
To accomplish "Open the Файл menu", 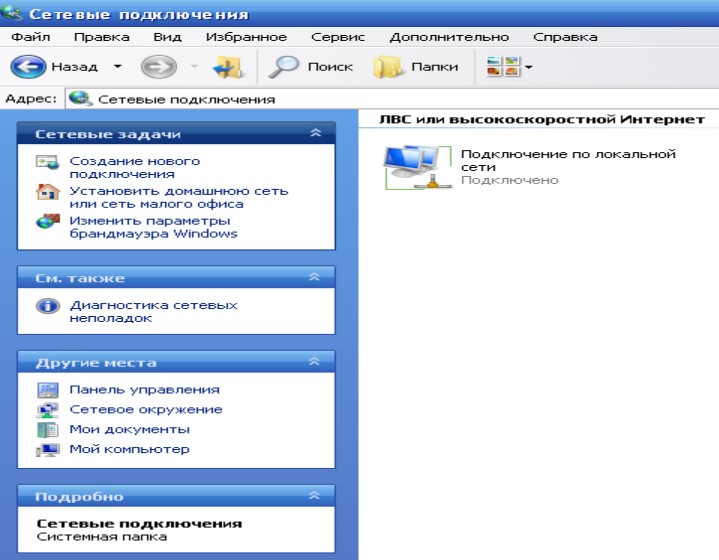I will (x=31, y=37).
